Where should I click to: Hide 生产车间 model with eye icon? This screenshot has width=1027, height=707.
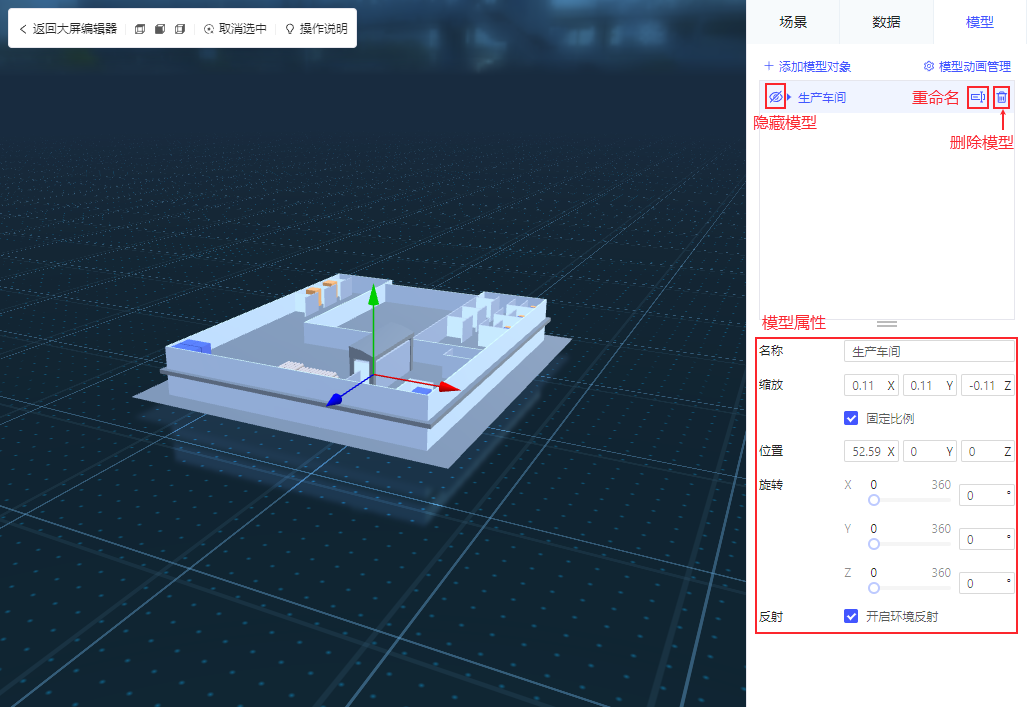click(775, 97)
